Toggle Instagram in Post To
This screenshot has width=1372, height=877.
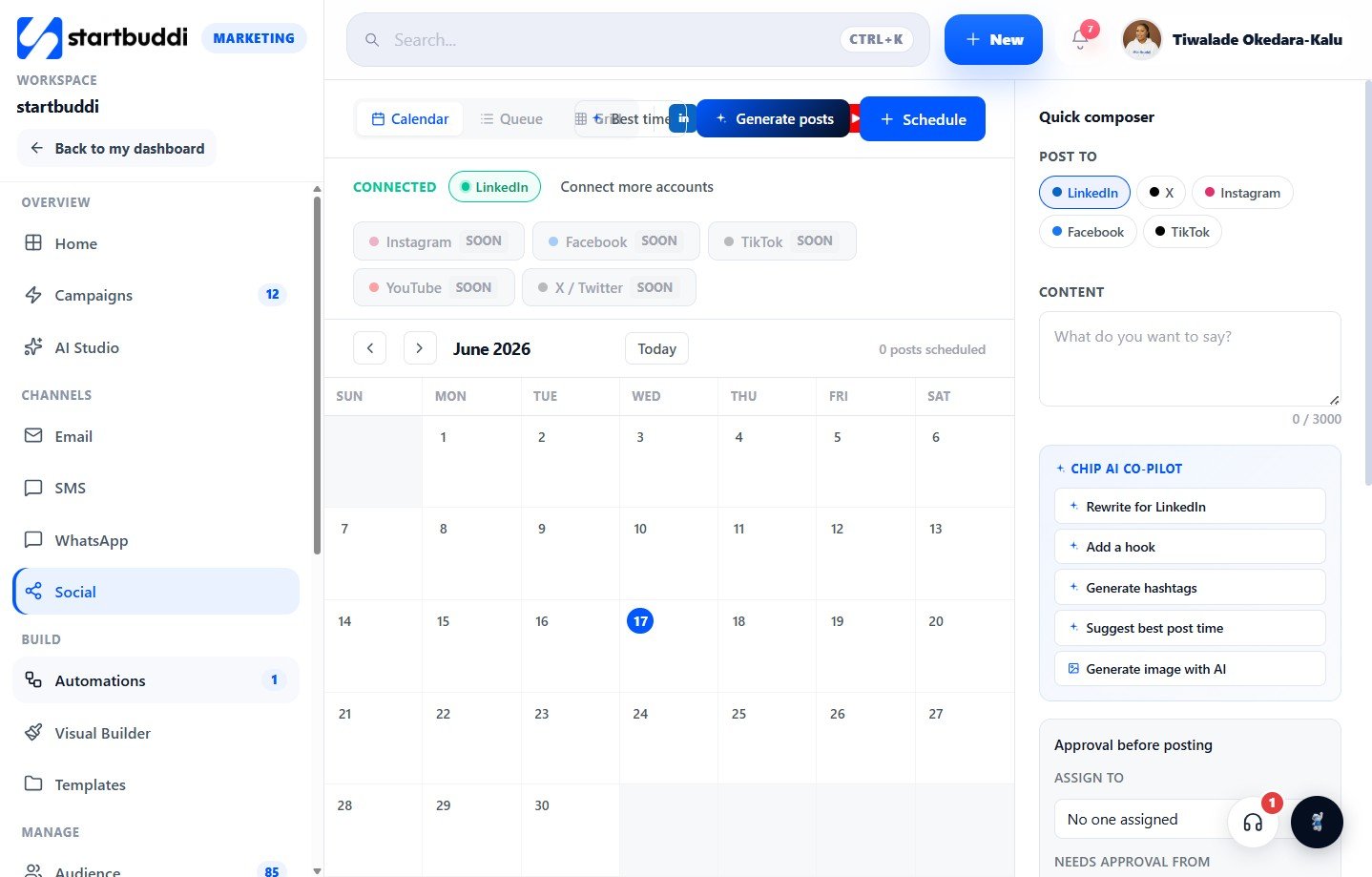(x=1242, y=193)
